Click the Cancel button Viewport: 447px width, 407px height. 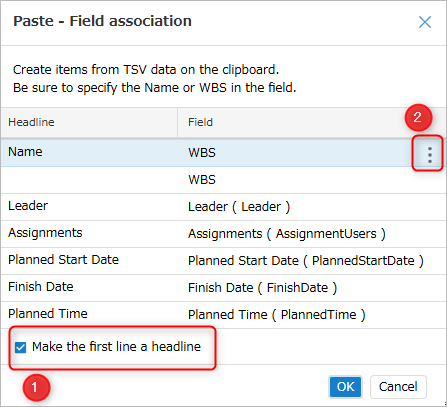[398, 387]
